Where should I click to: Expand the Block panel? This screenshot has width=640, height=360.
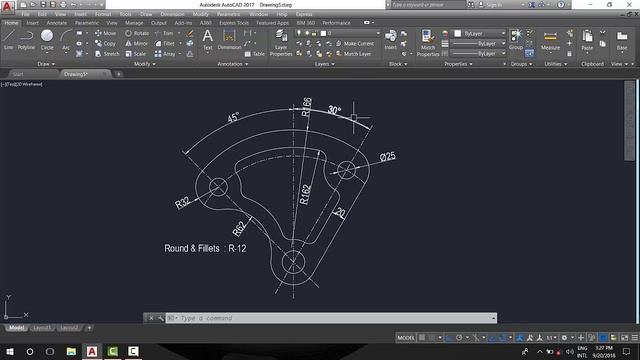tap(398, 64)
